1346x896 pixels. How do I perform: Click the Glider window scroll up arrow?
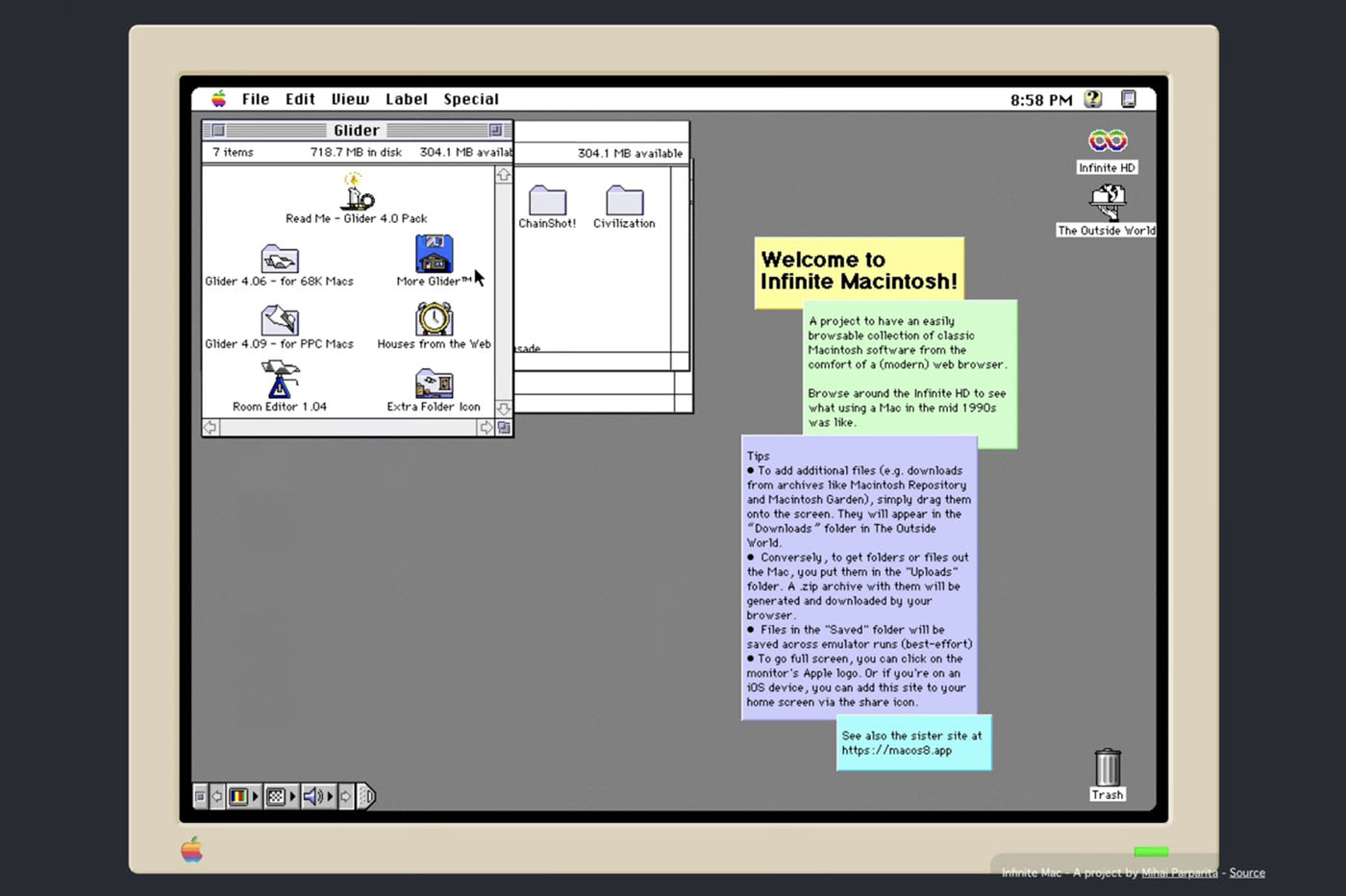(504, 175)
